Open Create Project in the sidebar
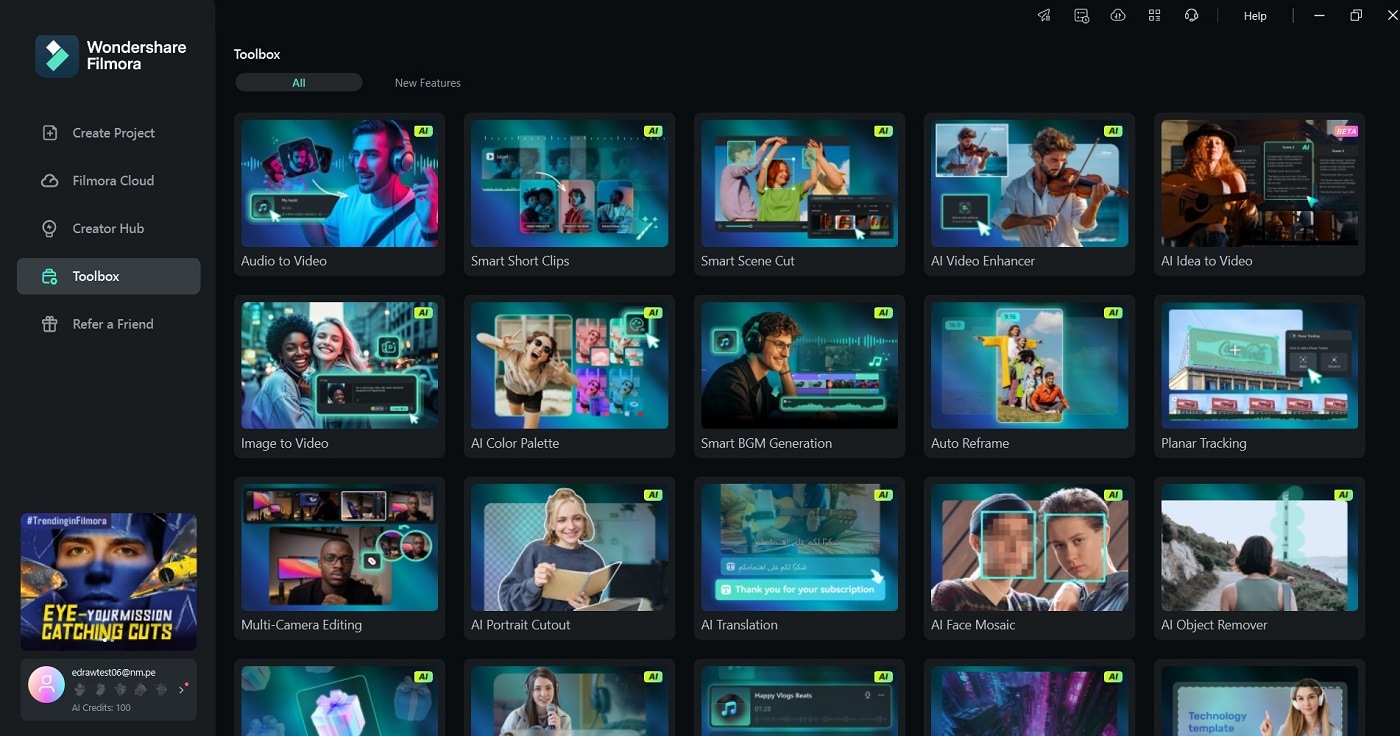The image size is (1400, 736). [108, 133]
